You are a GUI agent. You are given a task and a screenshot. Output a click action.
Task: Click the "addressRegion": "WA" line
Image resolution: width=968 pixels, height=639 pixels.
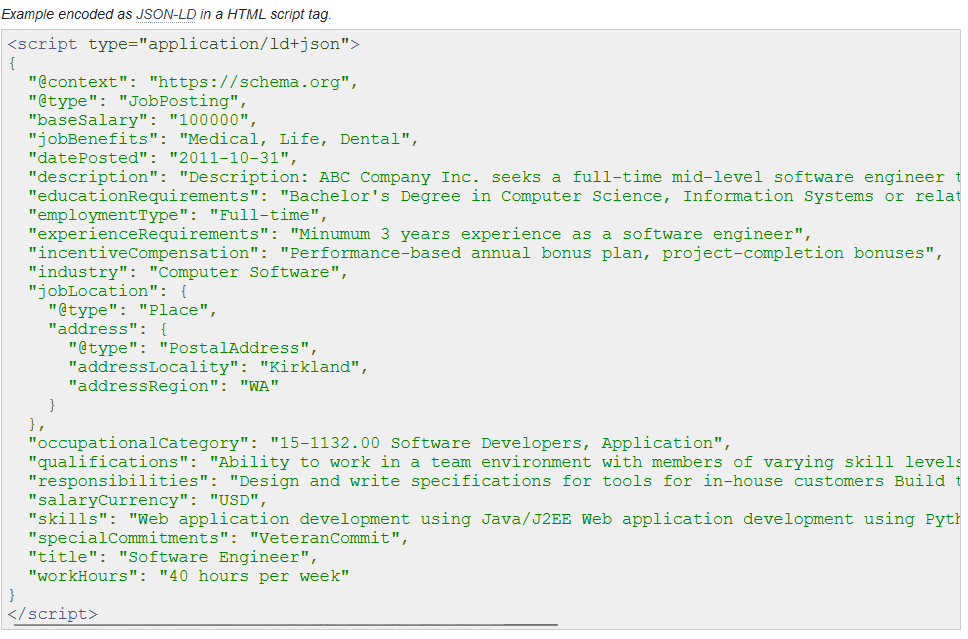(x=173, y=387)
